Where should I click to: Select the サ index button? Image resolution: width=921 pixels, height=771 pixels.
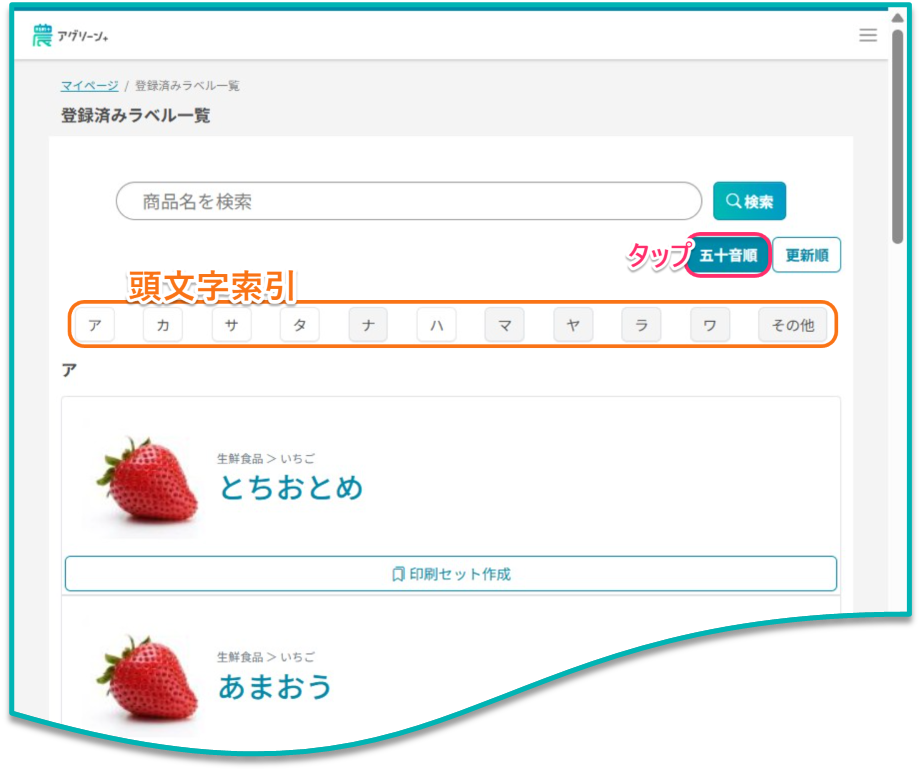[x=231, y=325]
